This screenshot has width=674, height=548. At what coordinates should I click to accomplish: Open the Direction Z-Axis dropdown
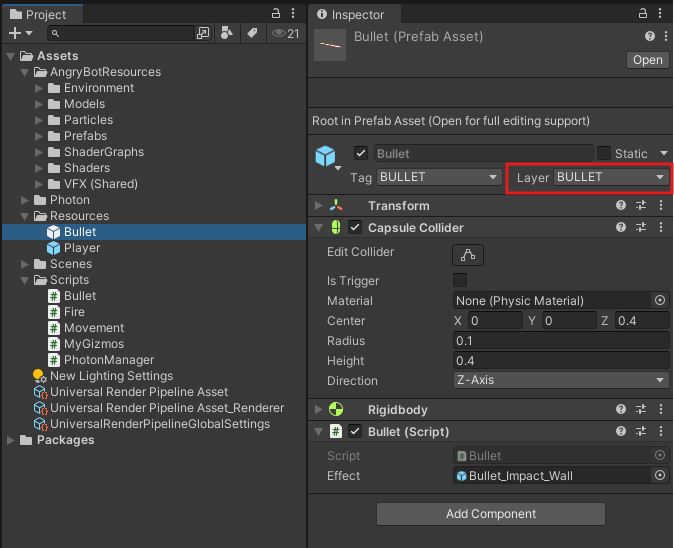(561, 380)
